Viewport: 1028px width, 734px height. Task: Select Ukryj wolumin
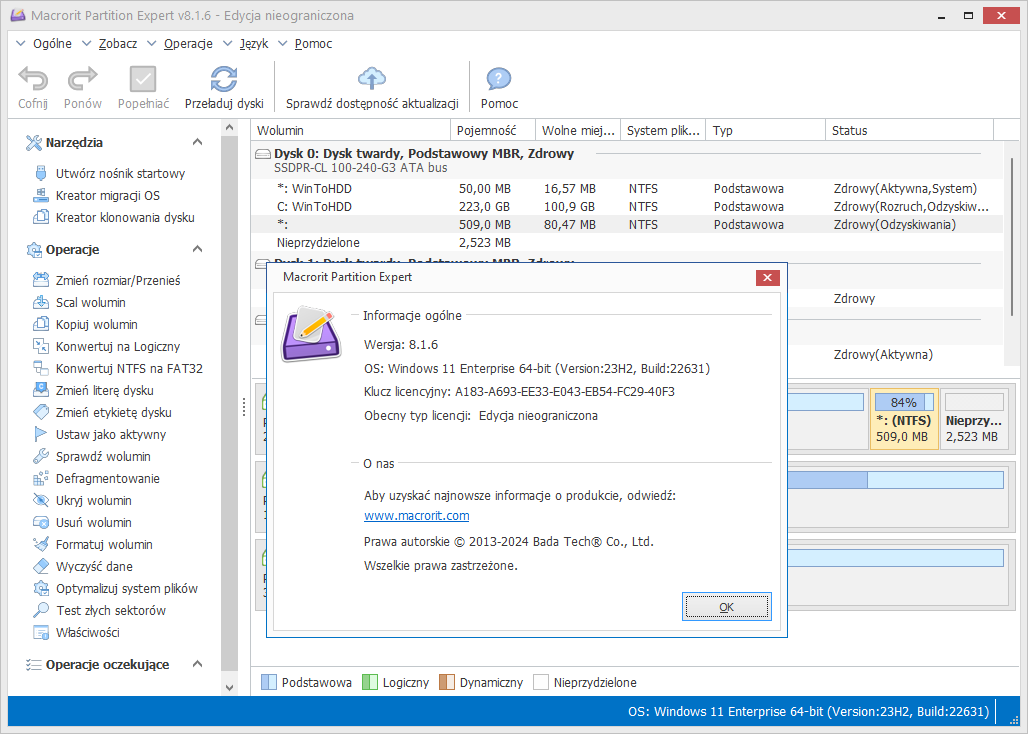coord(94,501)
